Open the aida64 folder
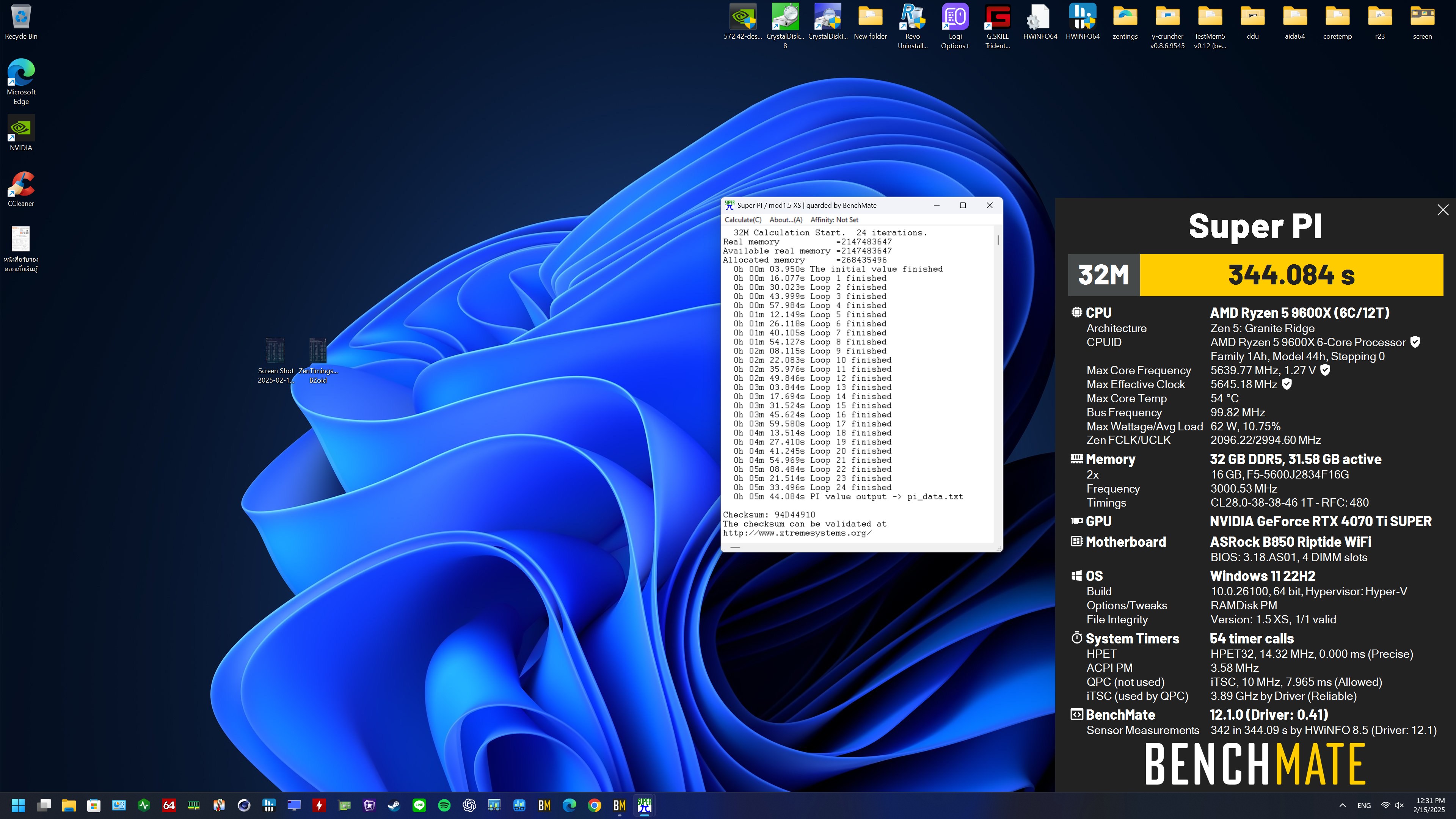Viewport: 1456px width, 819px height. click(x=1295, y=22)
